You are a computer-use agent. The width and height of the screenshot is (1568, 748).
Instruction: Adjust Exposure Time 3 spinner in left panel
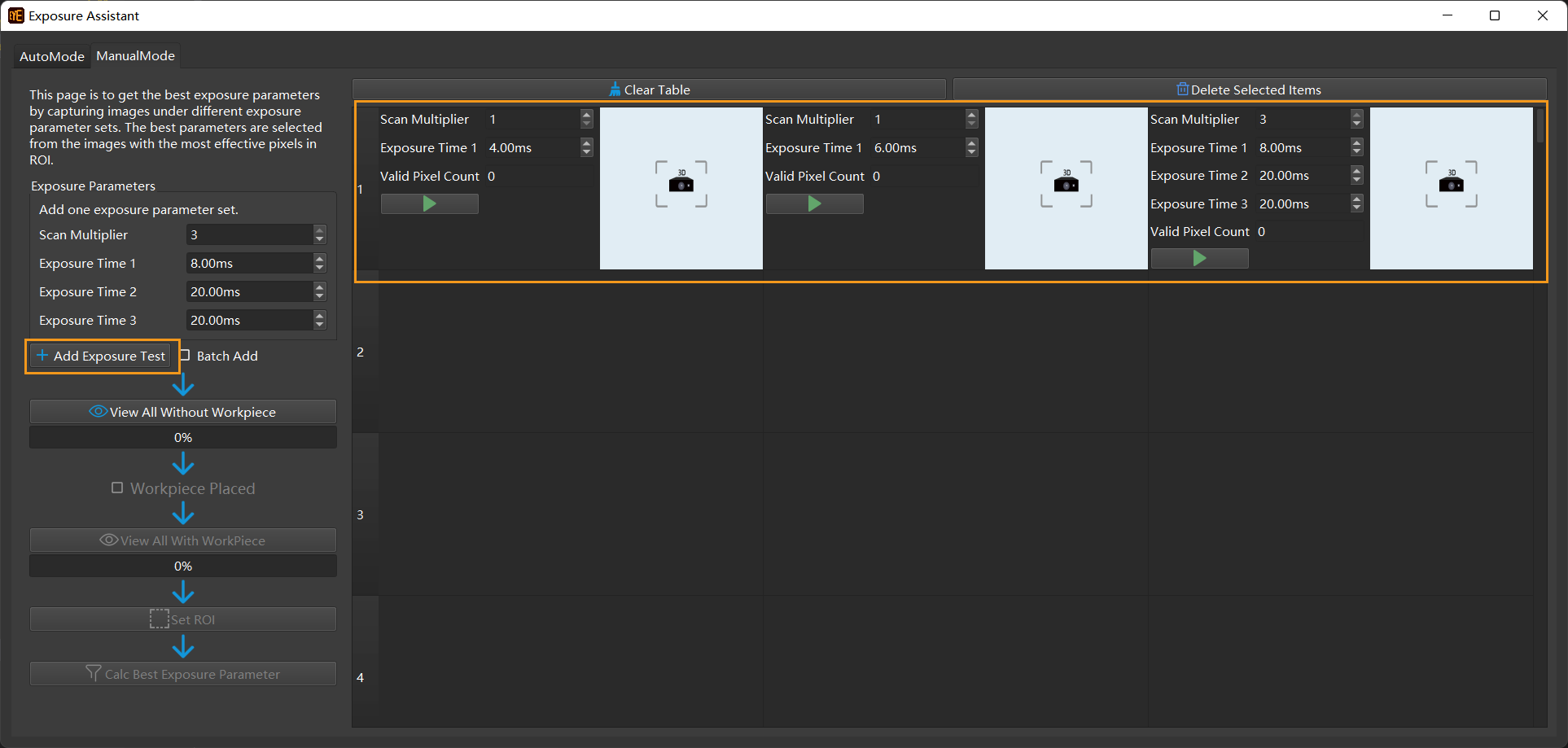[x=319, y=320]
